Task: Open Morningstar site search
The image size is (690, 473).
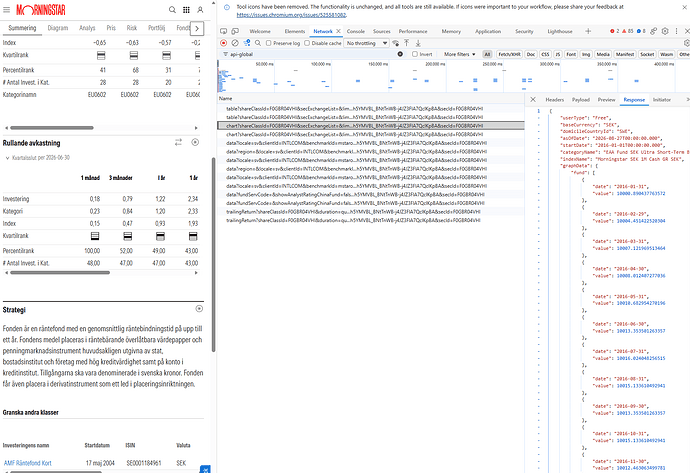Action: pos(172,9)
